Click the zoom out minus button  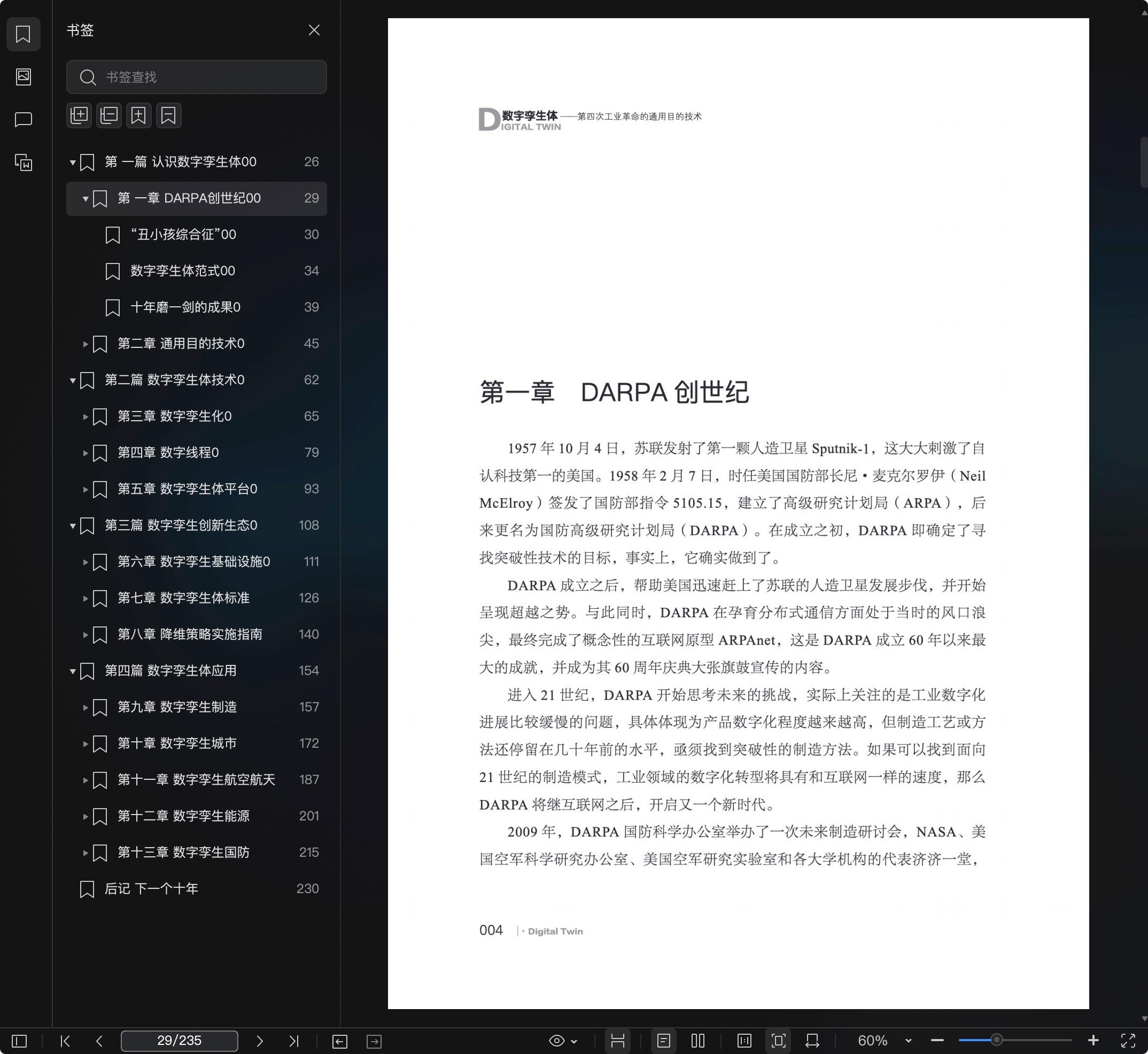pyautogui.click(x=937, y=1041)
